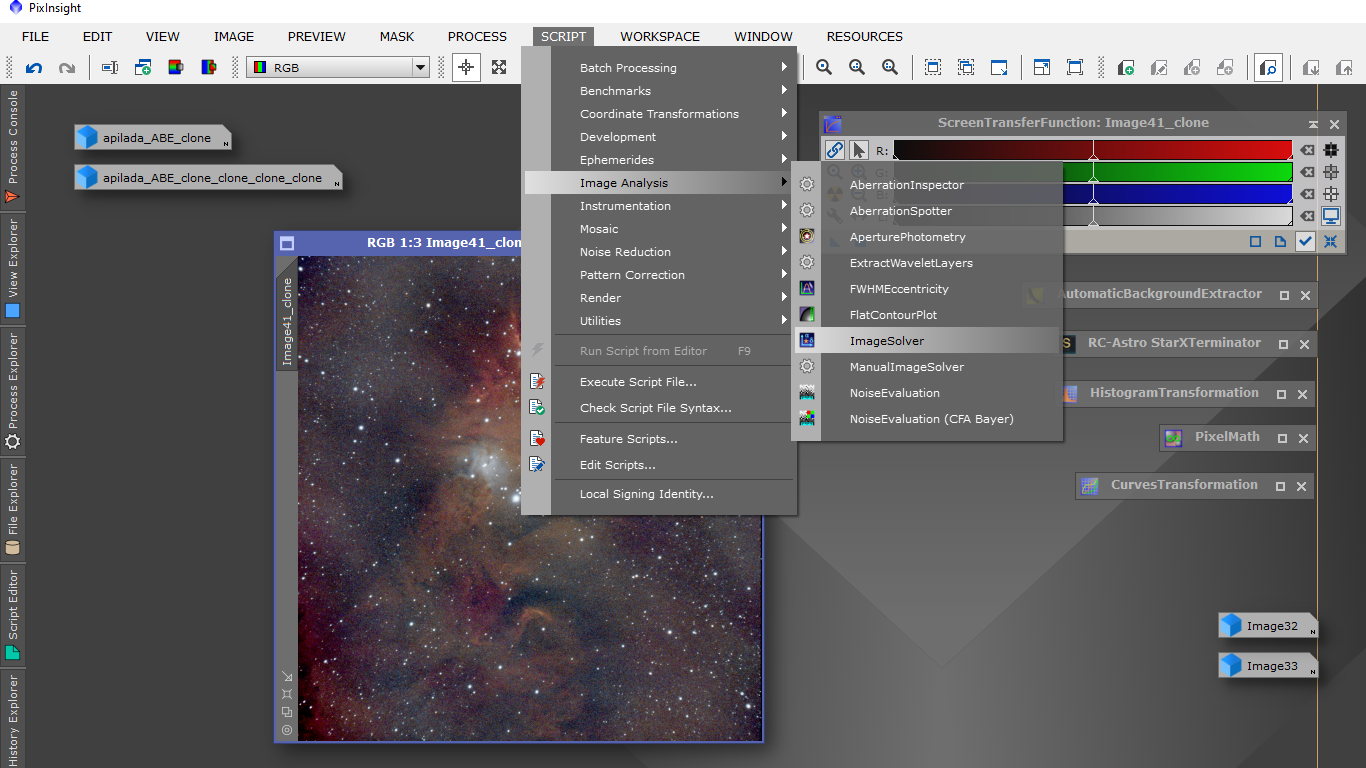Image resolution: width=1366 pixels, height=768 pixels.
Task: Click third magnifier zoom icon in toolbar
Action: click(x=890, y=68)
